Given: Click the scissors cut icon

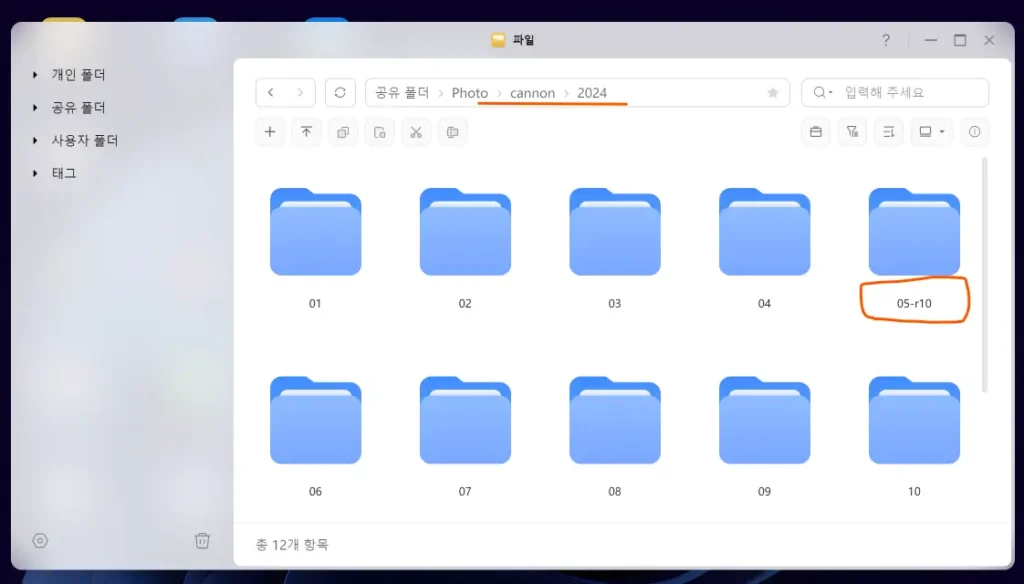Looking at the screenshot, I should (x=416, y=132).
